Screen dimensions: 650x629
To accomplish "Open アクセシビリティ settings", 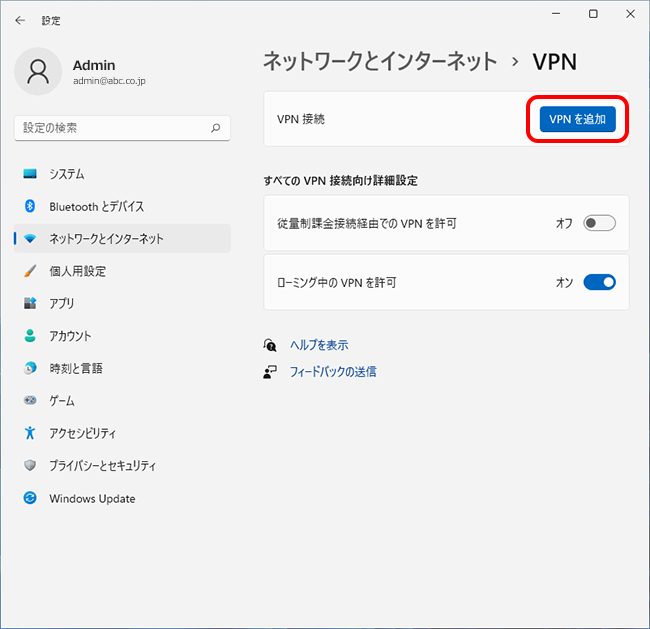I will [x=122, y=432].
